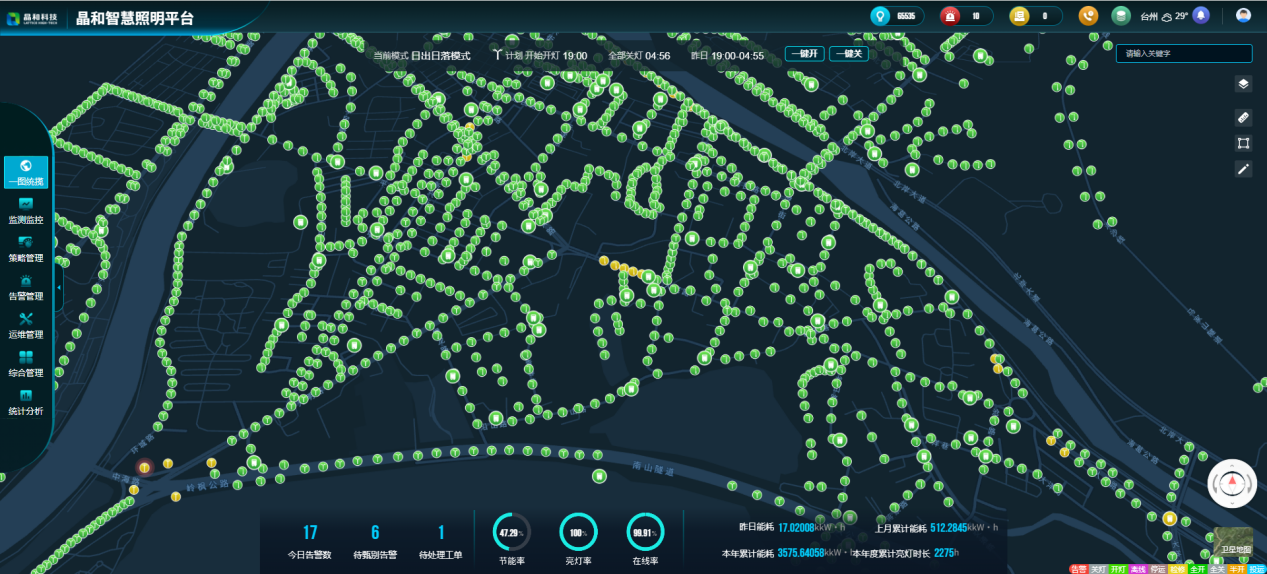
Task: Toggle the red 告警 legend filter
Action: point(1078,569)
